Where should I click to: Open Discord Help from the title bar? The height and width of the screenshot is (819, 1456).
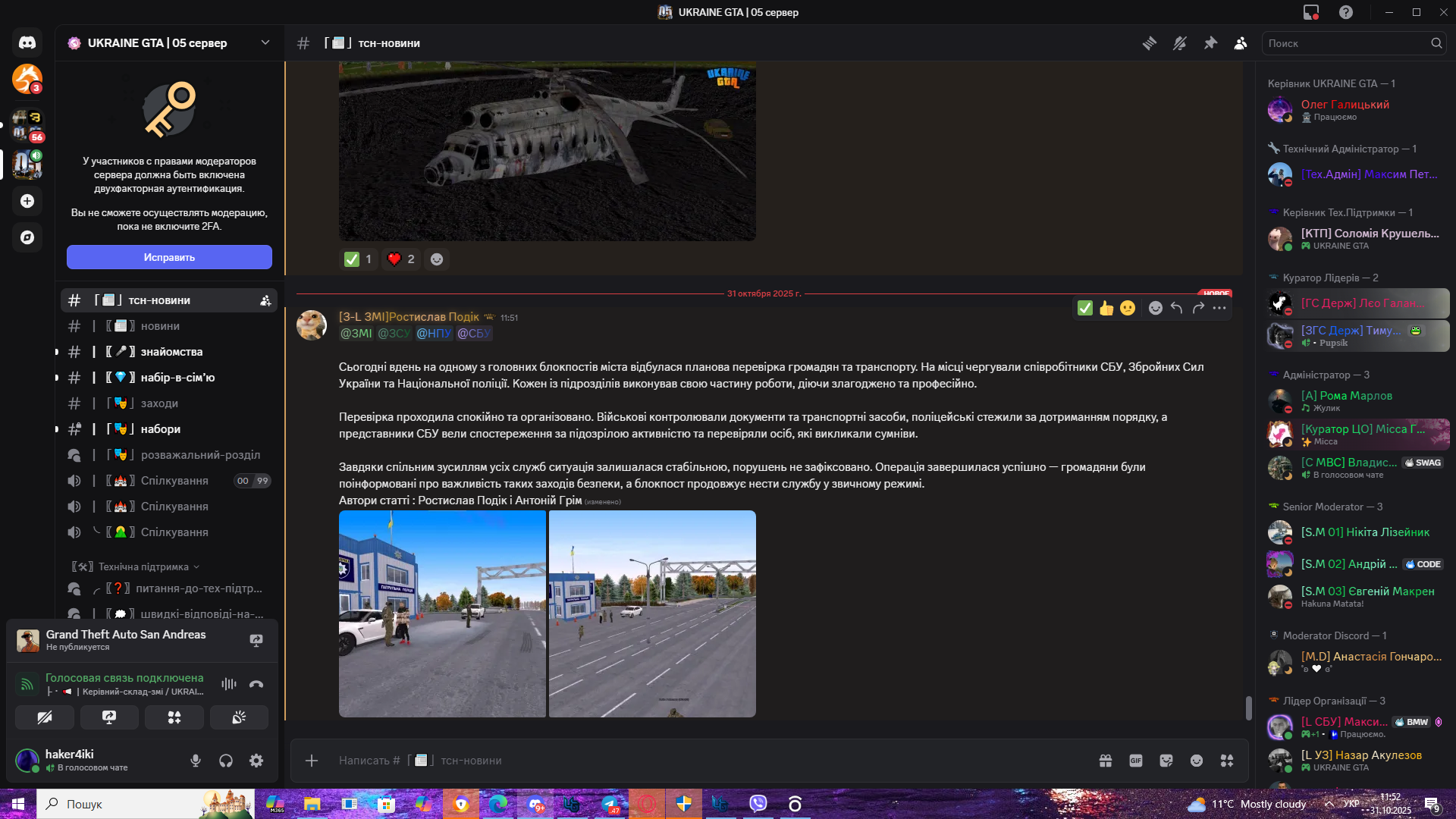pos(1346,12)
